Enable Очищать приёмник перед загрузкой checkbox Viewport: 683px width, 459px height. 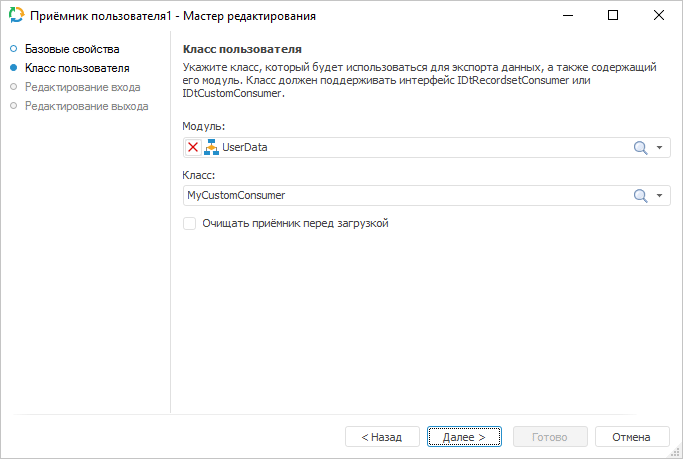[190, 224]
